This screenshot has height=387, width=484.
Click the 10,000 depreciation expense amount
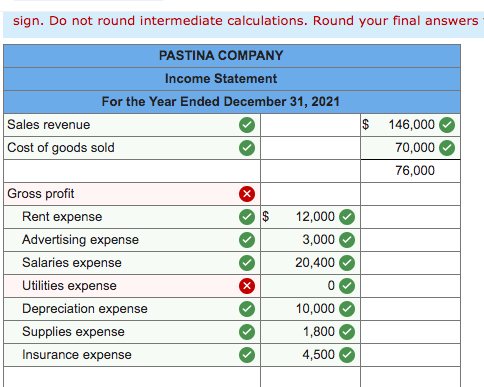click(315, 309)
